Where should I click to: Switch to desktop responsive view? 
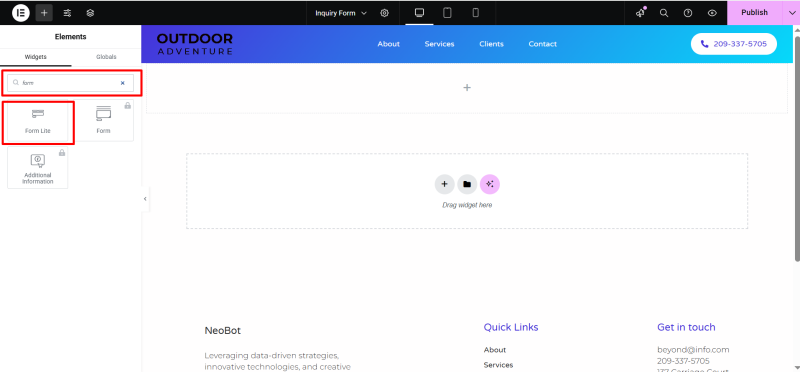(x=419, y=13)
